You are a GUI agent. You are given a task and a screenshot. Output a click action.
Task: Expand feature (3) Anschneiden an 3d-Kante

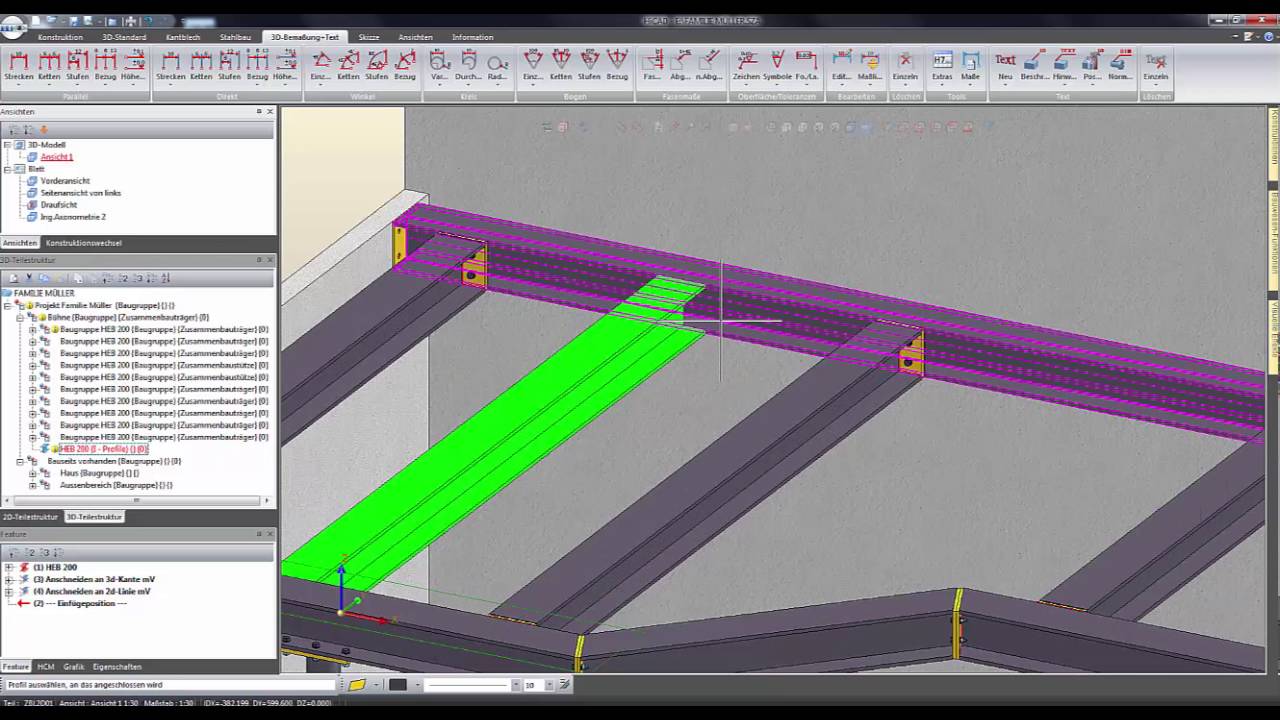(8, 579)
